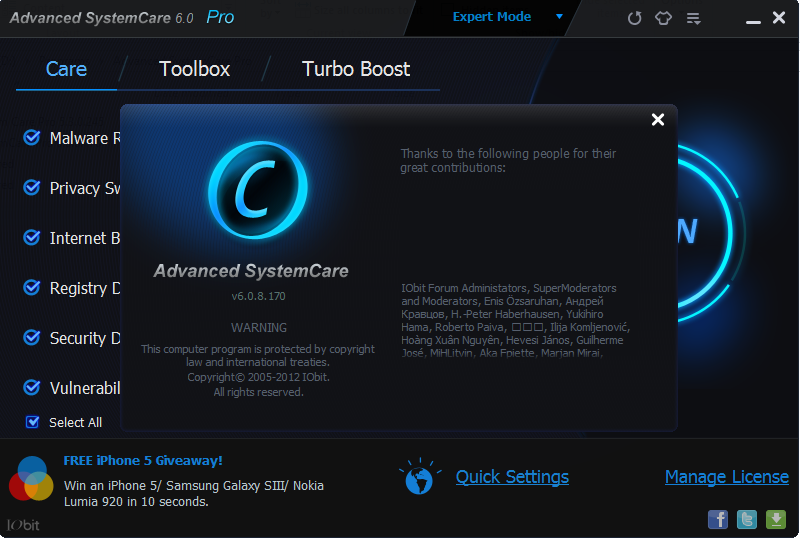This screenshot has height=540, width=800.
Task: Toggle the Internet Boost checkbox
Action: coord(32,237)
